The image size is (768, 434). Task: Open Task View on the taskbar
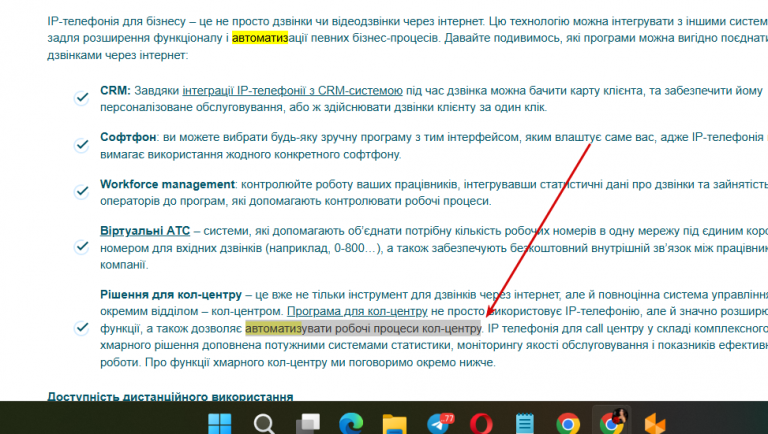pyautogui.click(x=308, y=423)
